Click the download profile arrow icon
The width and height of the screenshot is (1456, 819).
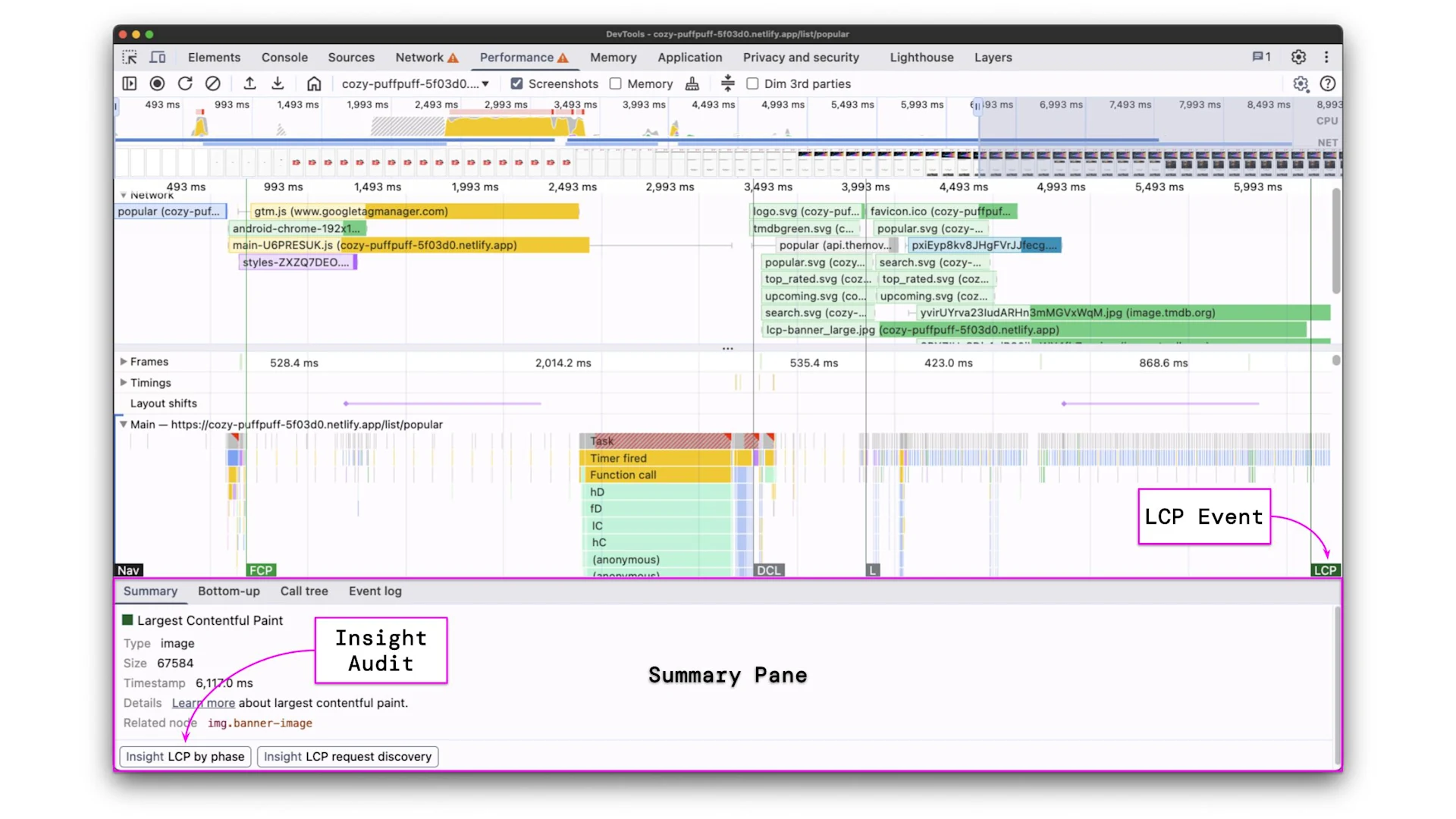pyautogui.click(x=278, y=83)
